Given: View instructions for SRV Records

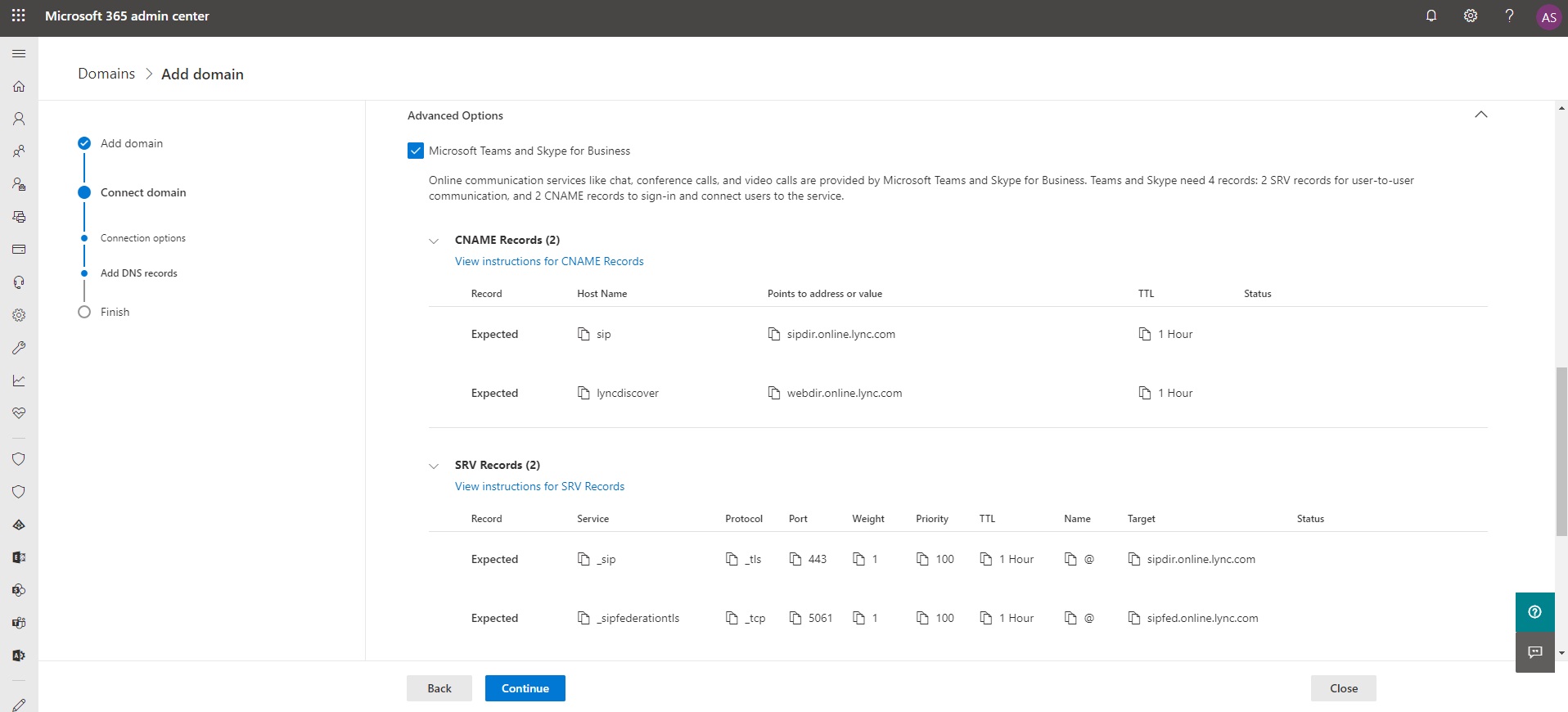Looking at the screenshot, I should [539, 486].
